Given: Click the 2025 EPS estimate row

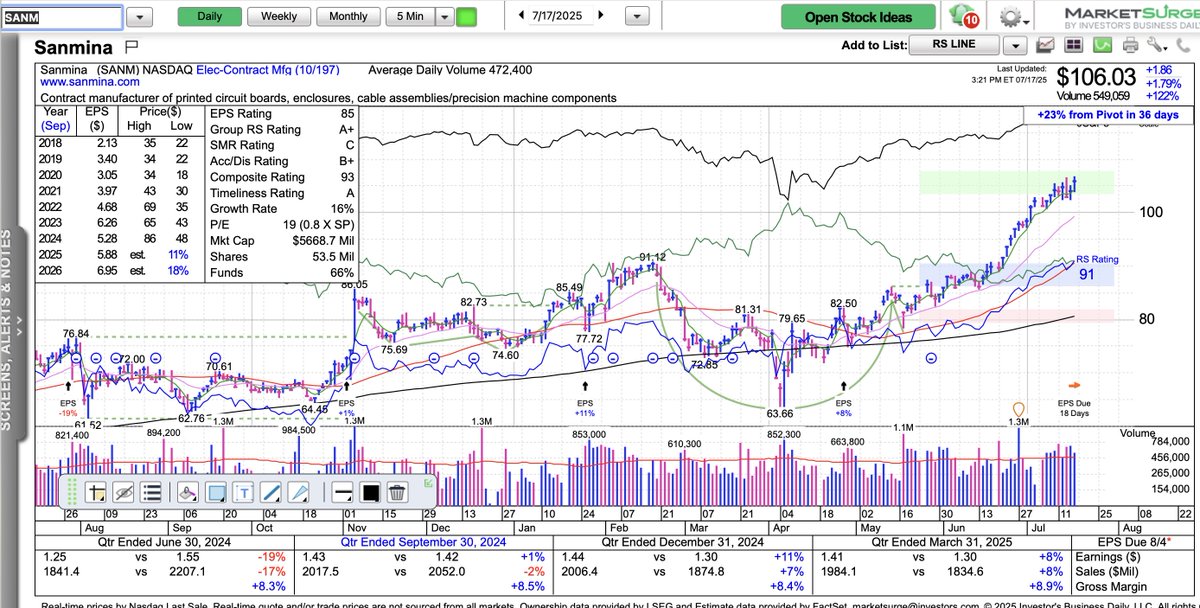Looking at the screenshot, I should pos(120,256).
